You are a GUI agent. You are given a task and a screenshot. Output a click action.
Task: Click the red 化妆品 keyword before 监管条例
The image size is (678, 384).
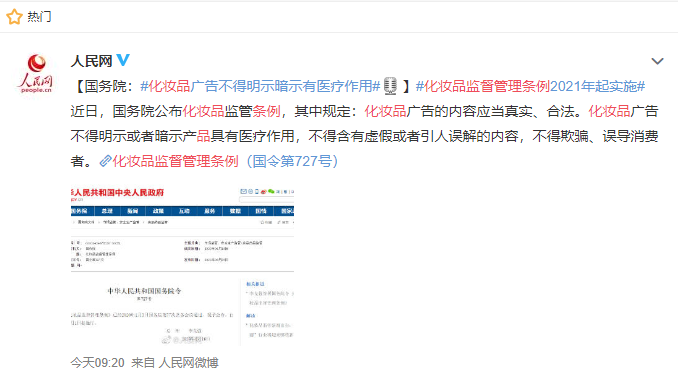point(203,111)
